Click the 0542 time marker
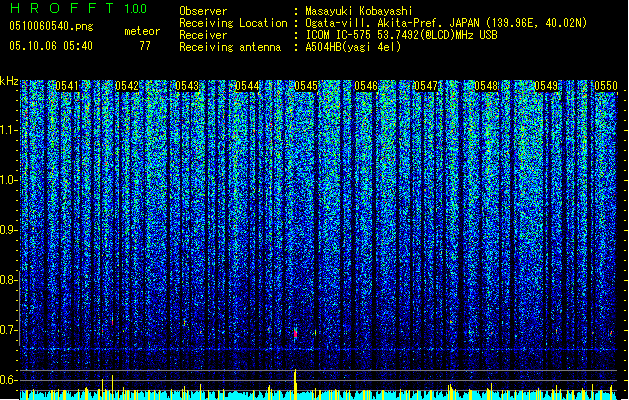629x400 pixels. point(127,86)
